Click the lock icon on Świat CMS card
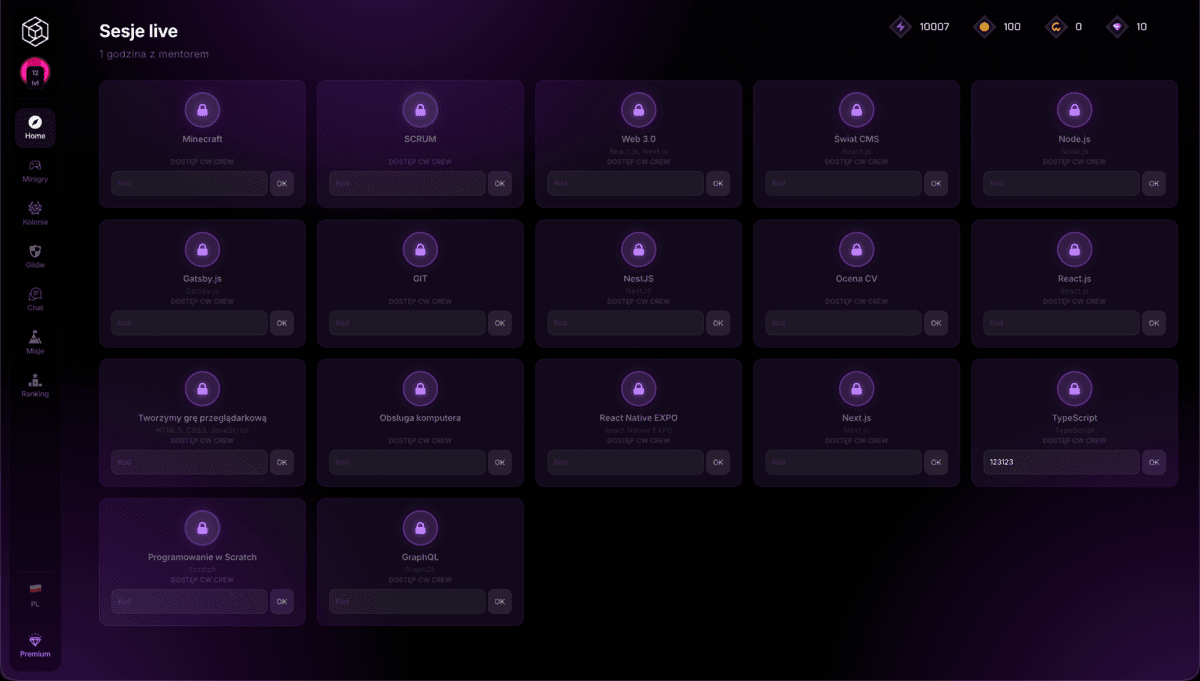 click(x=856, y=110)
